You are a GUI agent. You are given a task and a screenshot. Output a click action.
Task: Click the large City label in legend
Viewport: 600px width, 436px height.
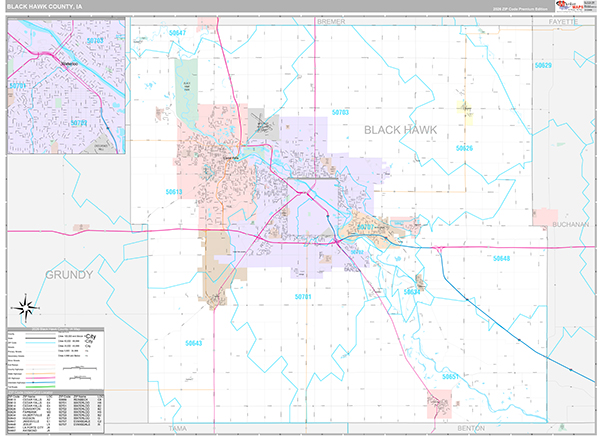click(89, 339)
